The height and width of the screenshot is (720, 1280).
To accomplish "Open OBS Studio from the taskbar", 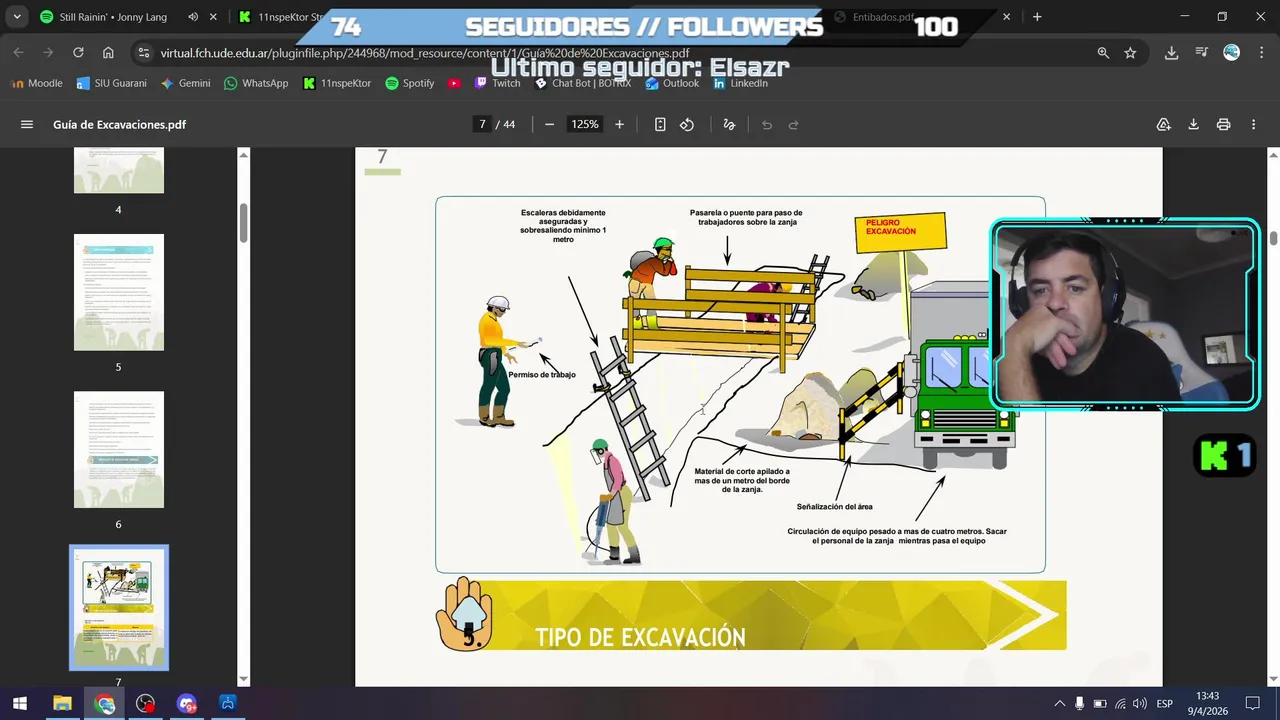I will click(146, 703).
